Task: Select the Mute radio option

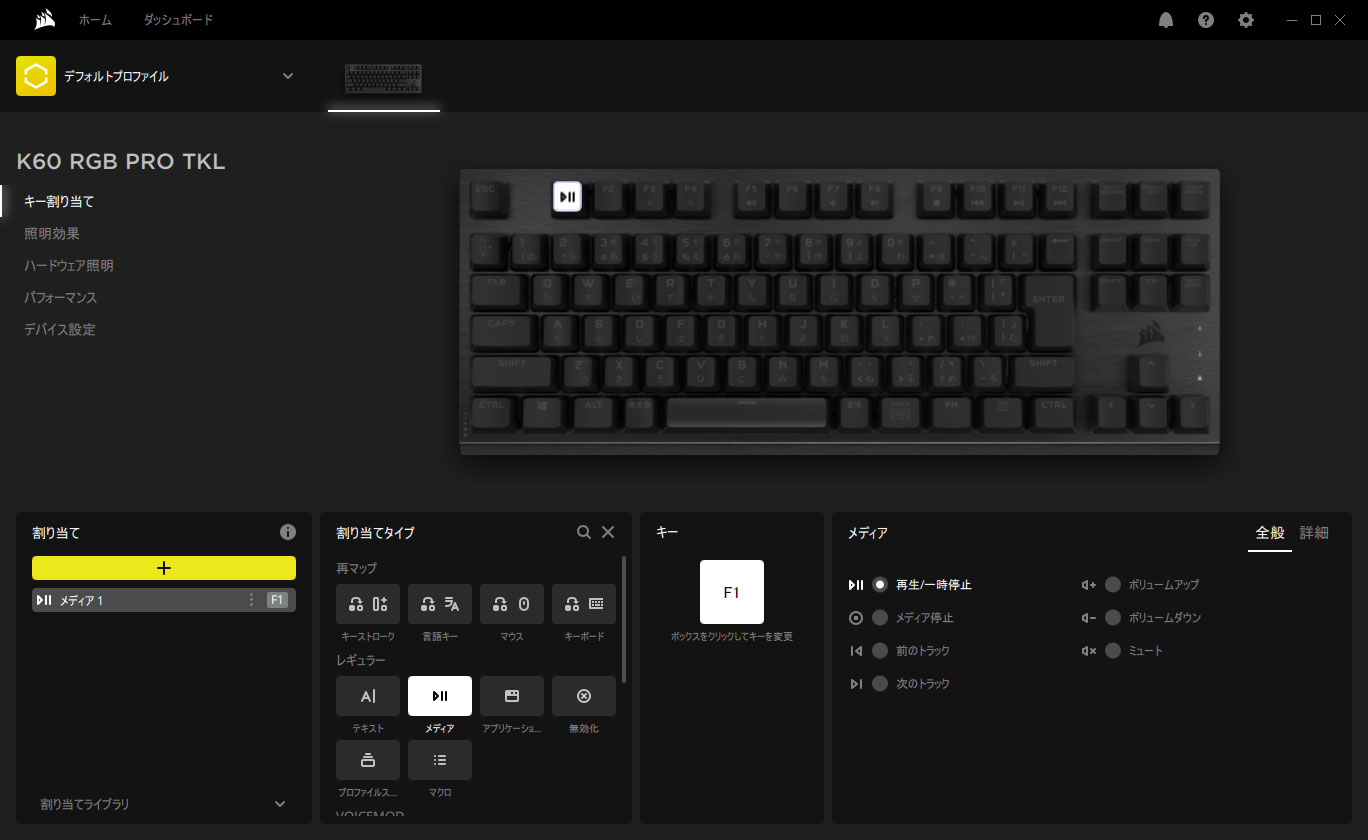Action: (1113, 651)
